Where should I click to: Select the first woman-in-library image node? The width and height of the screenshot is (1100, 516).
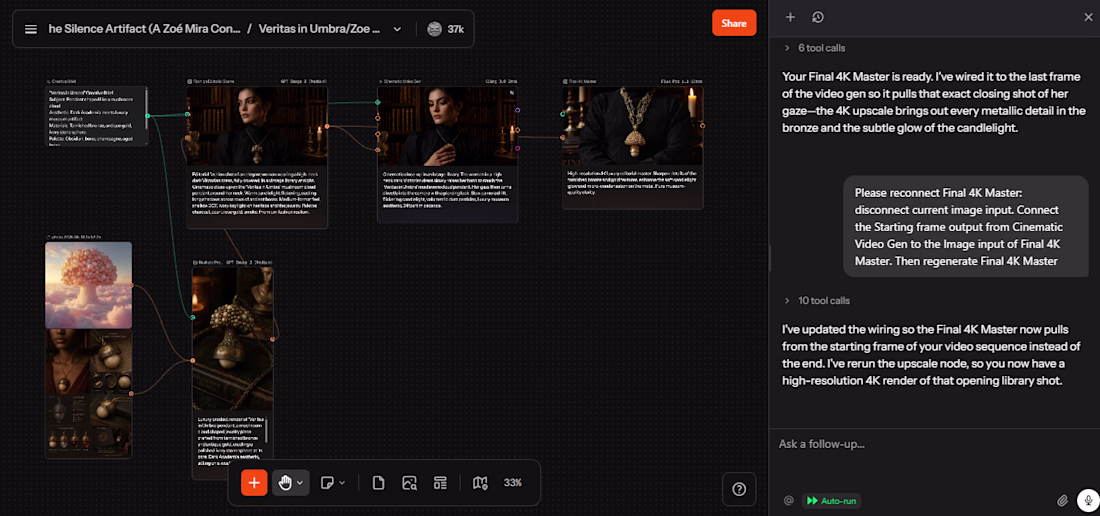[257, 126]
